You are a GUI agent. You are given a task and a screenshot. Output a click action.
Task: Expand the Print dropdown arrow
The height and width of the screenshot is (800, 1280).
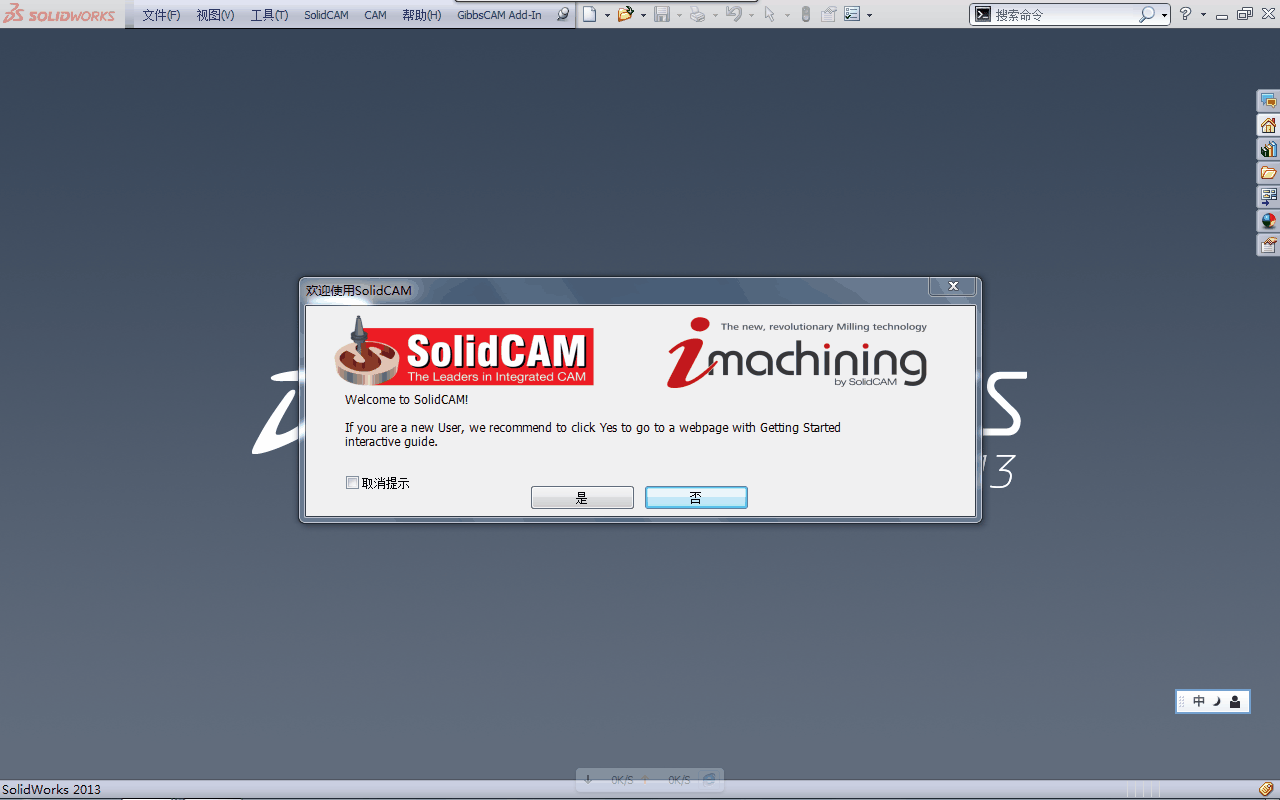pyautogui.click(x=715, y=15)
